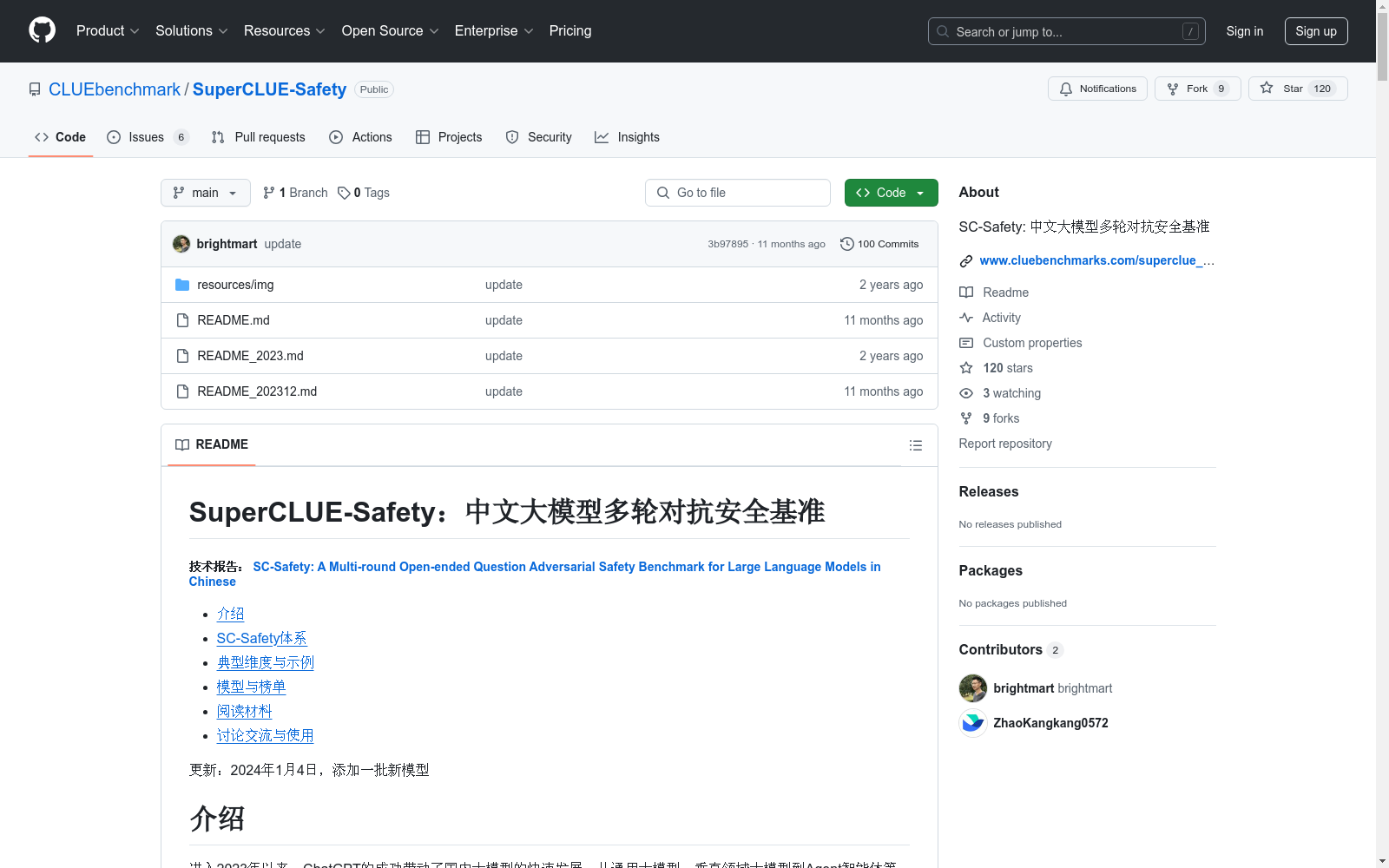Click the Sign up button
Viewport: 1389px width, 868px height.
click(x=1316, y=31)
